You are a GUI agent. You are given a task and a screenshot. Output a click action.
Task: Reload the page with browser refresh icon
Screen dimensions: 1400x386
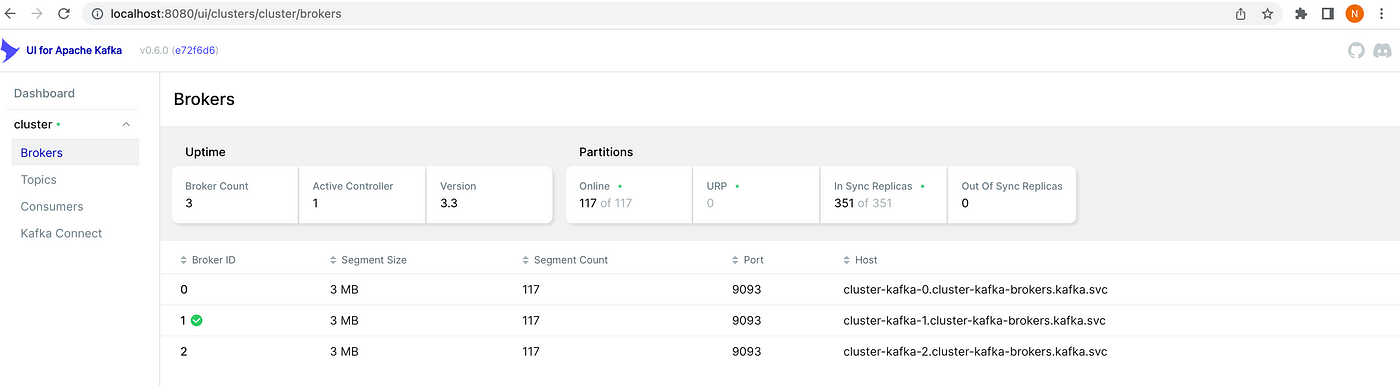(64, 14)
